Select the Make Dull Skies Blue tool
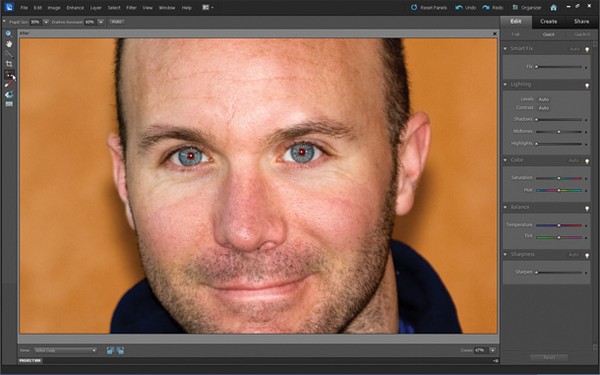The width and height of the screenshot is (600, 375). click(9, 94)
